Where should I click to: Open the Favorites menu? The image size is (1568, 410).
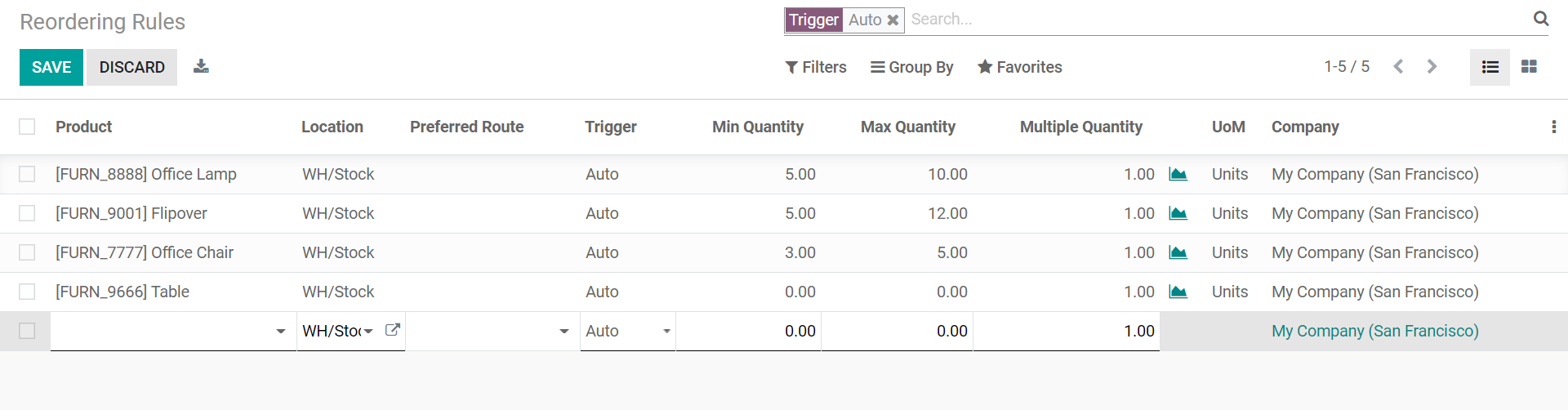pos(1020,67)
